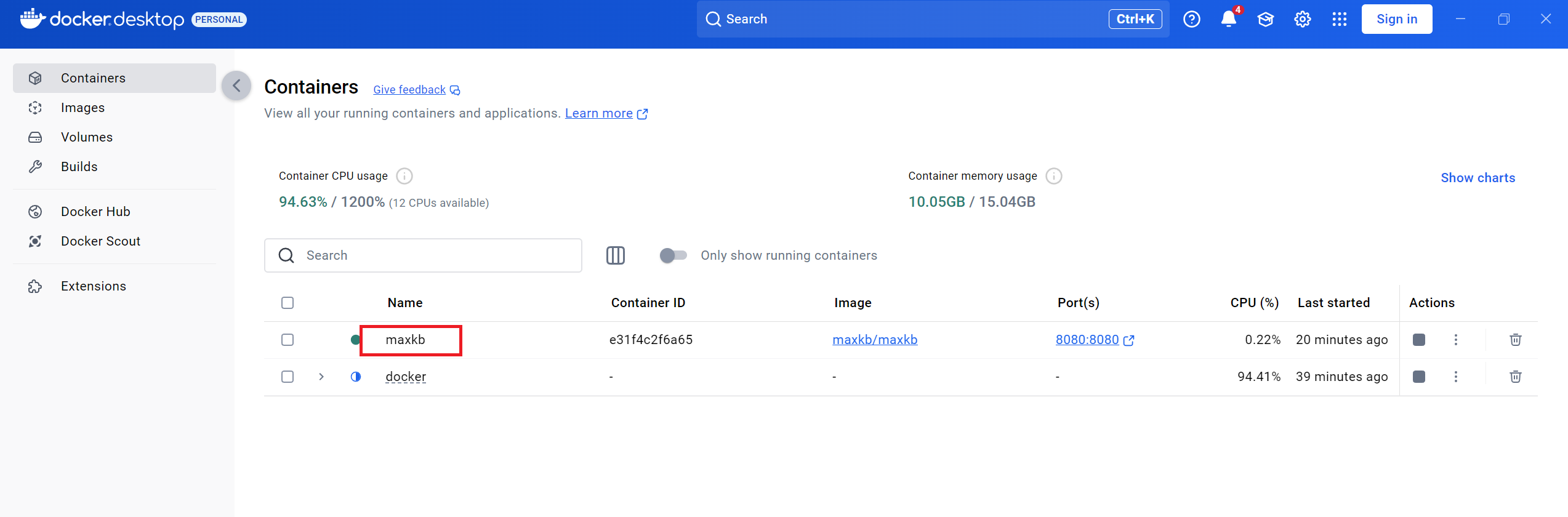Open the maxkb/maxkb image link

click(x=875, y=340)
